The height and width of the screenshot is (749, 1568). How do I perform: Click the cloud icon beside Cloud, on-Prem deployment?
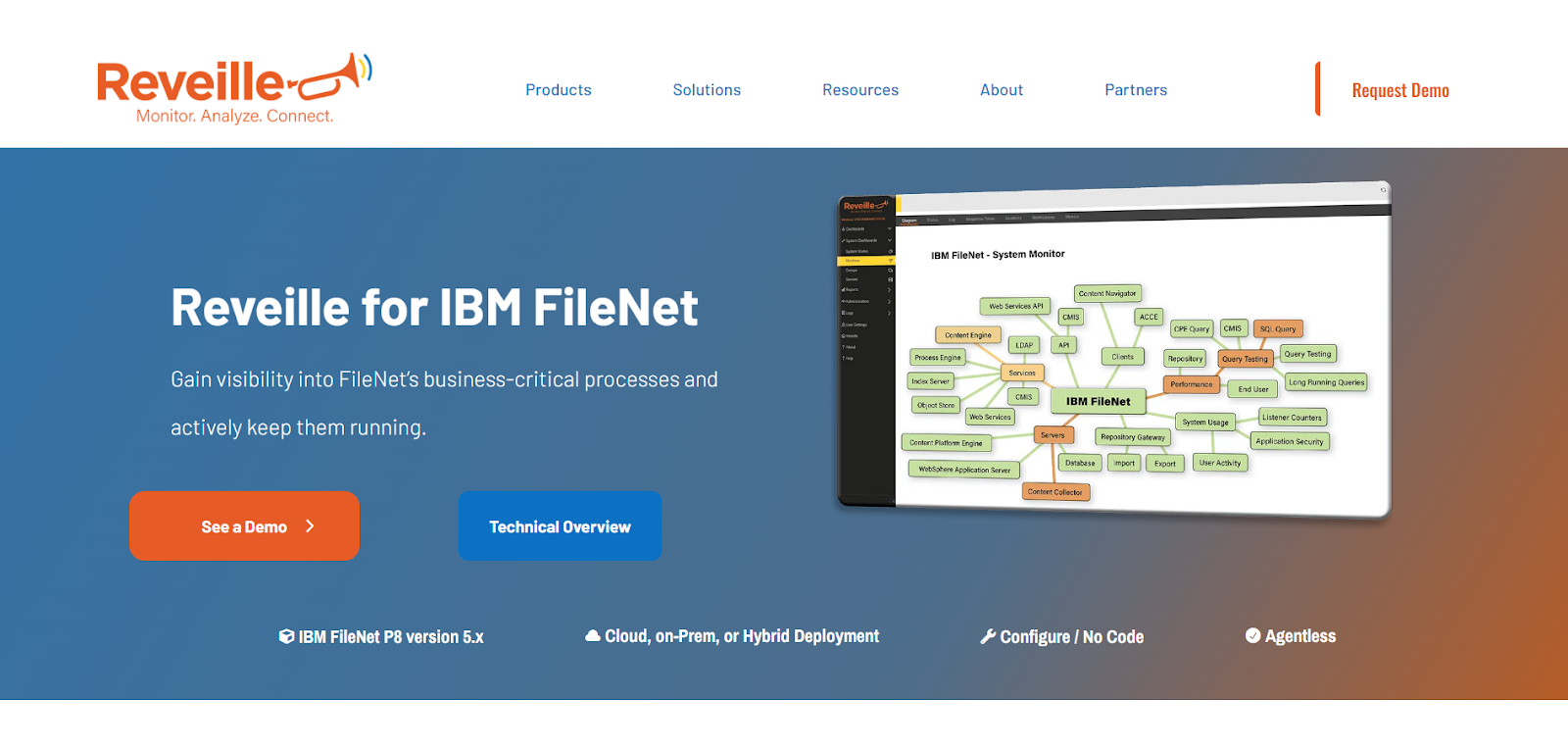point(593,635)
